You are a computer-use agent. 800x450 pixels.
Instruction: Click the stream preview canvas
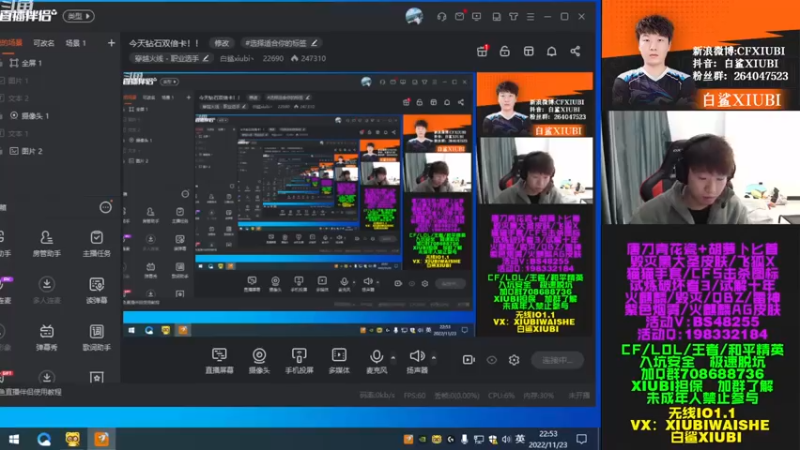pos(358,204)
